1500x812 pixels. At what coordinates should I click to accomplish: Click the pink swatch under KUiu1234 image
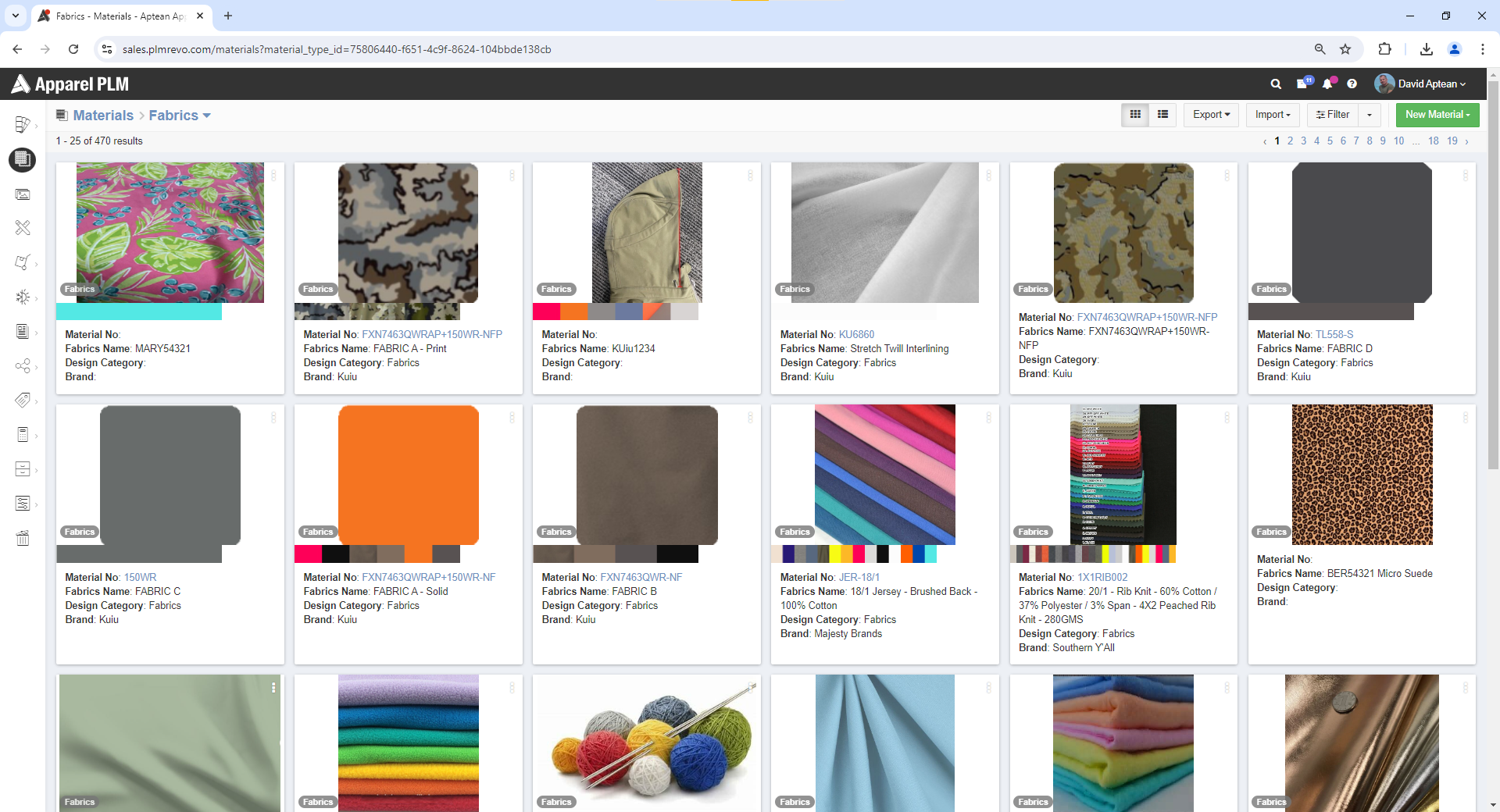pos(546,312)
